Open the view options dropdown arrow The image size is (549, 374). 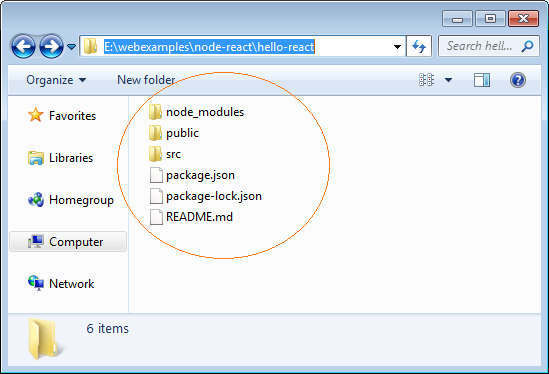coord(448,80)
